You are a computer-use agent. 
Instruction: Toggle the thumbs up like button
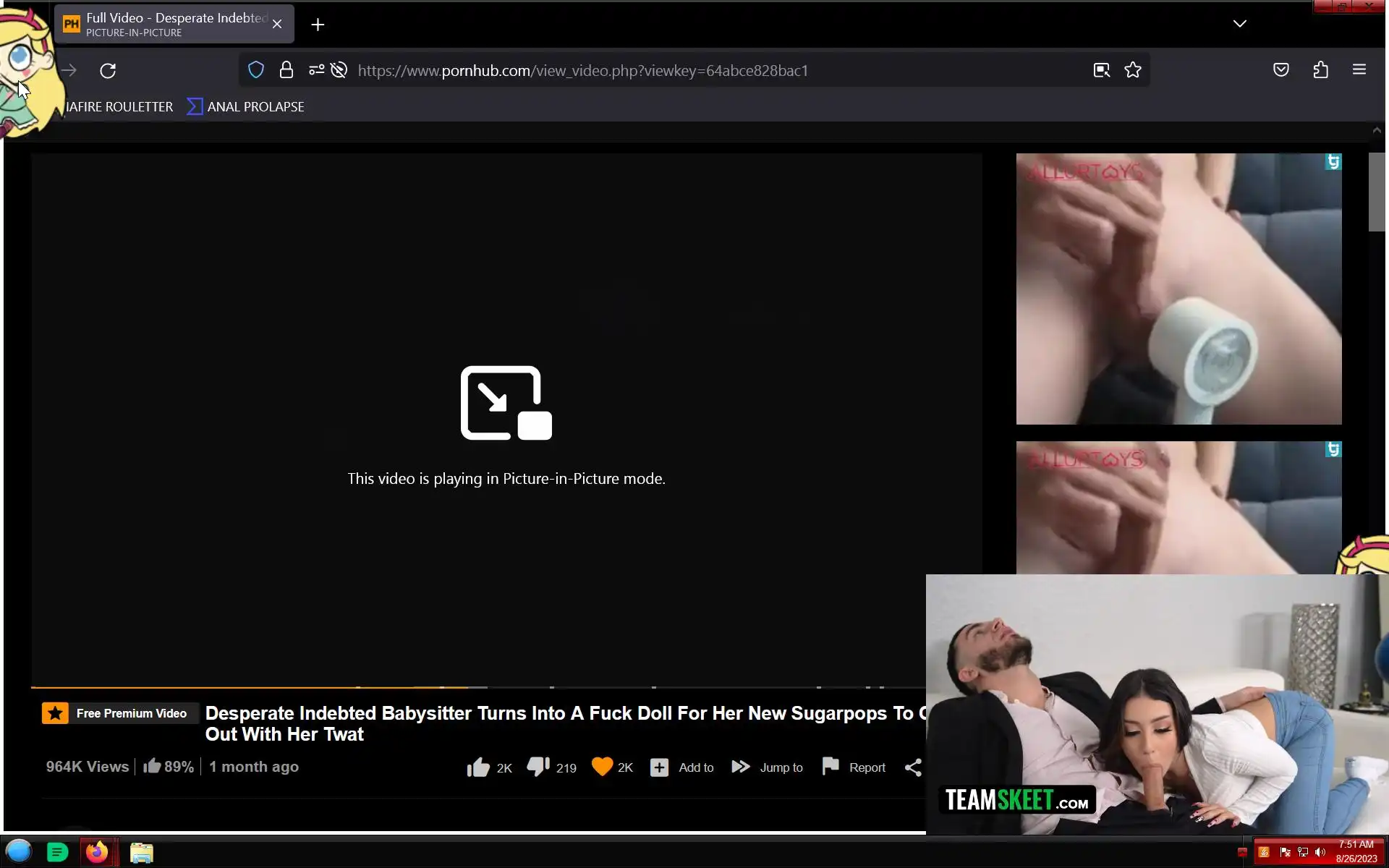click(478, 767)
